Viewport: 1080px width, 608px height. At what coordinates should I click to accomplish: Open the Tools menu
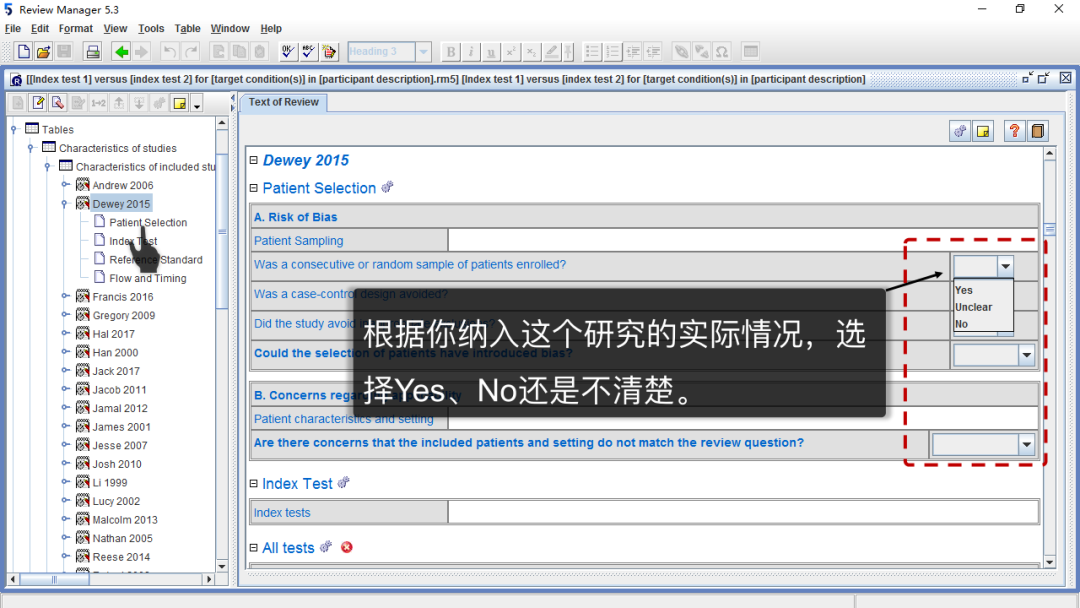click(151, 28)
